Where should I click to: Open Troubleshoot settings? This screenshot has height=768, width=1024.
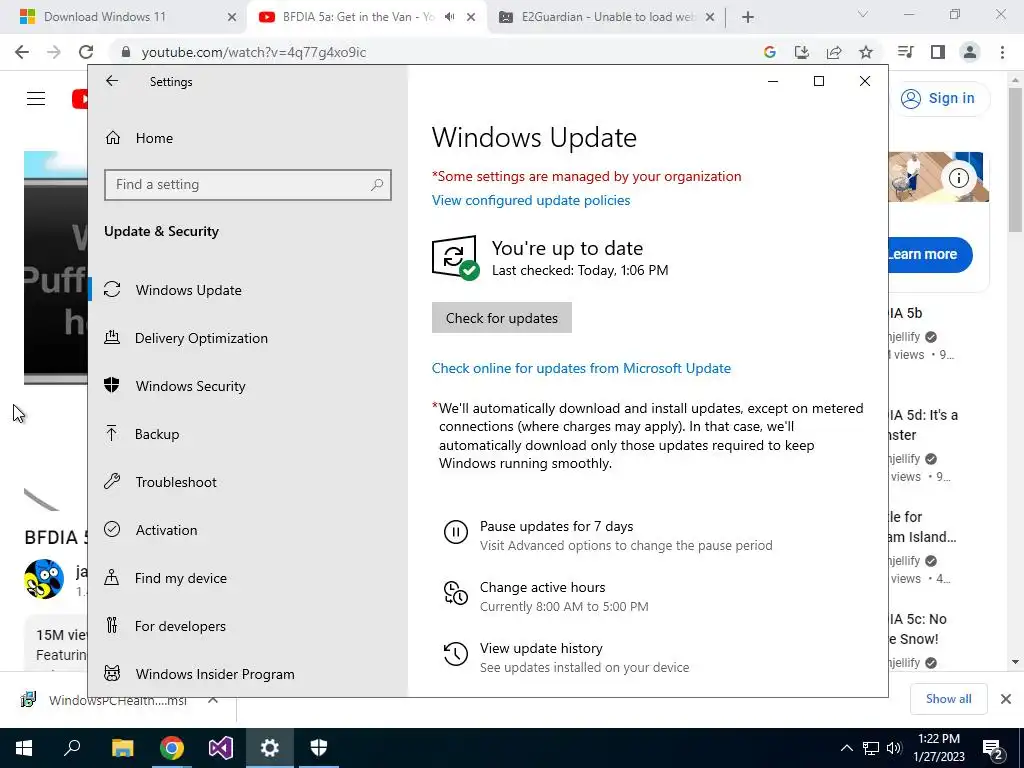(176, 482)
